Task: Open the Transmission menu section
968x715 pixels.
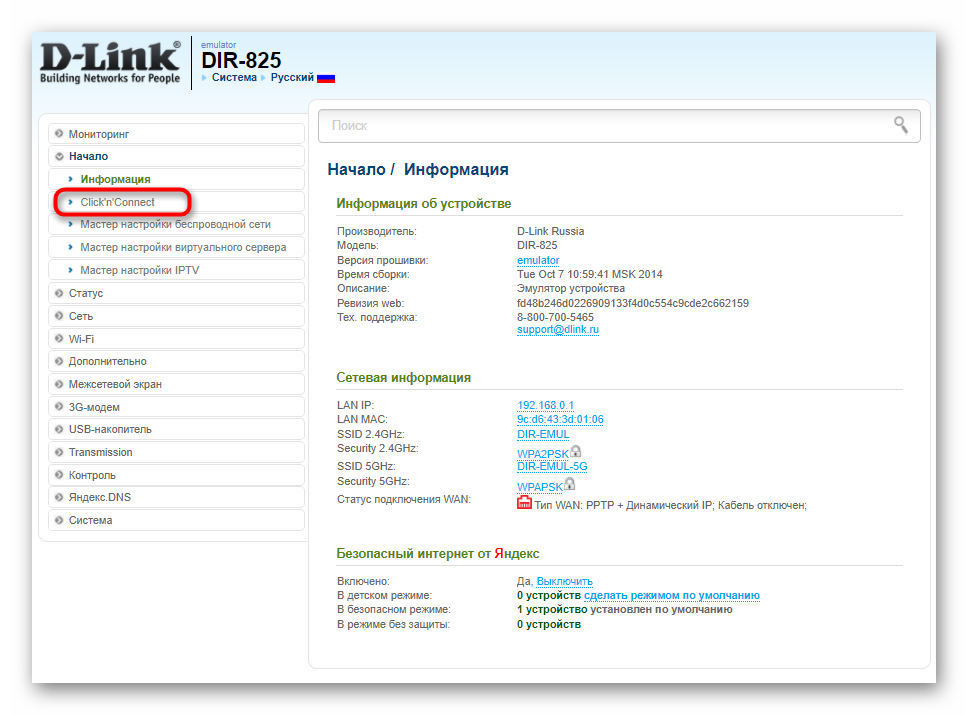Action: pyautogui.click(x=176, y=452)
